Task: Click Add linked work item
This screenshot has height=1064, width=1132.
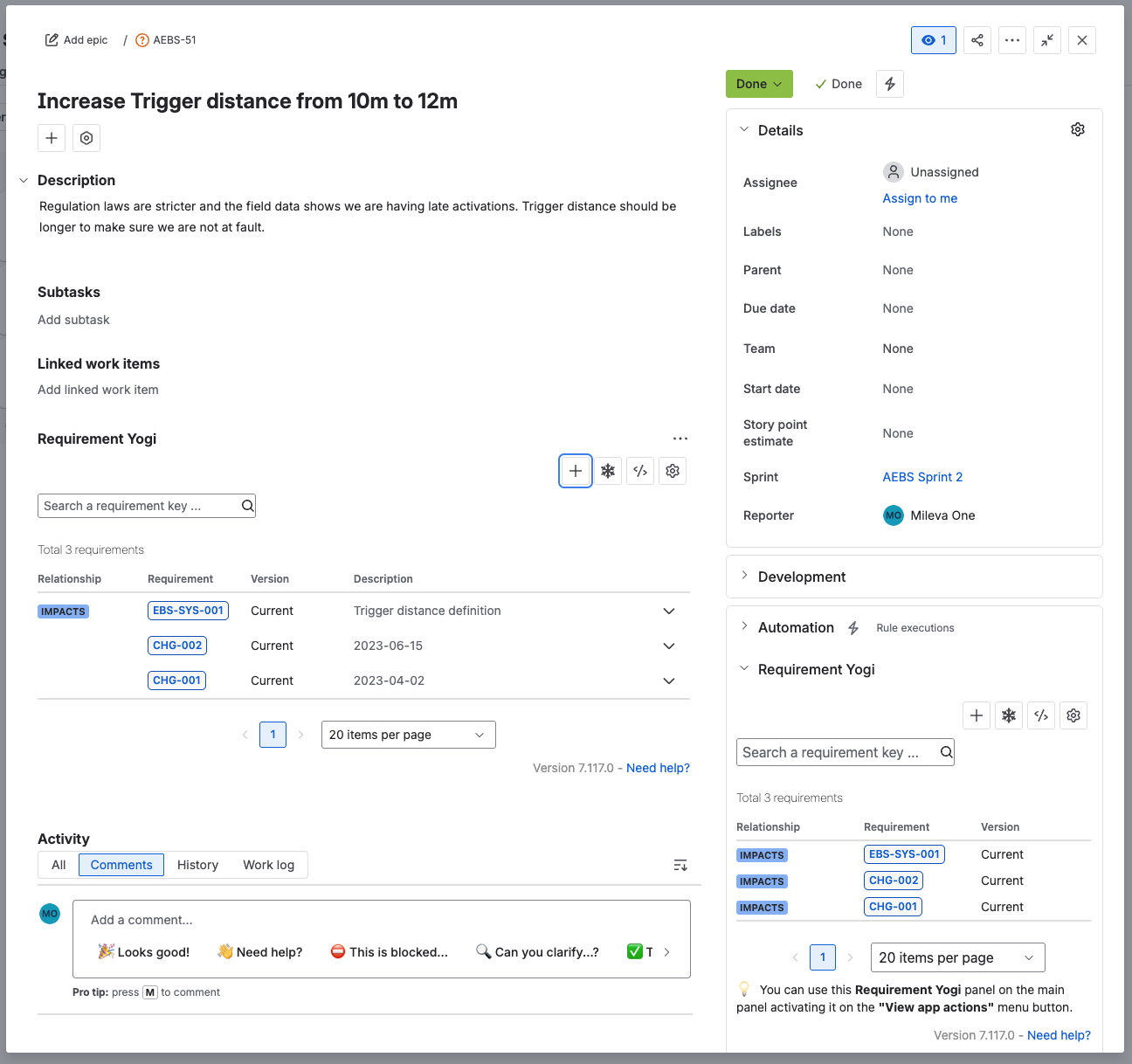Action: click(98, 390)
